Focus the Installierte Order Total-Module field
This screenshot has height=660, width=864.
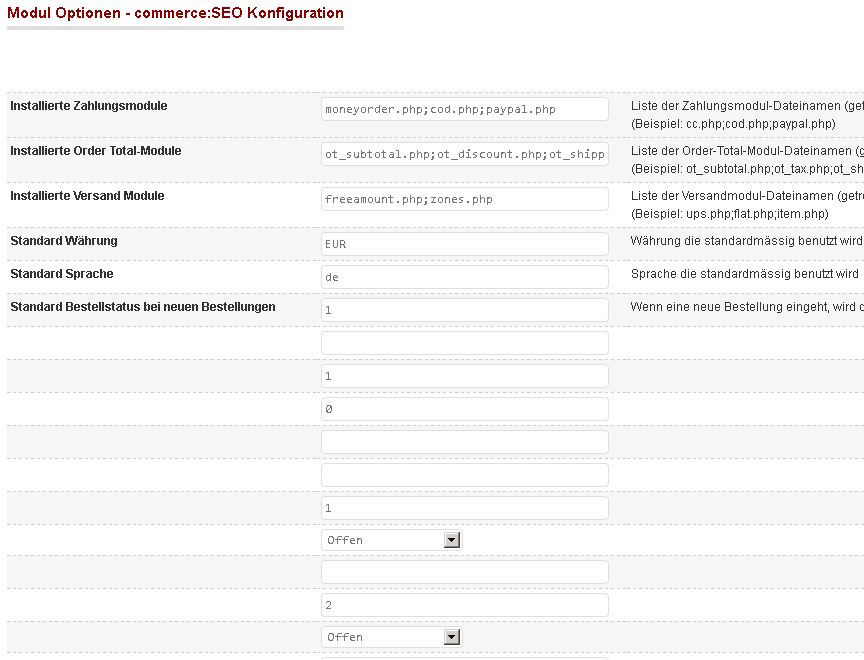click(x=465, y=154)
